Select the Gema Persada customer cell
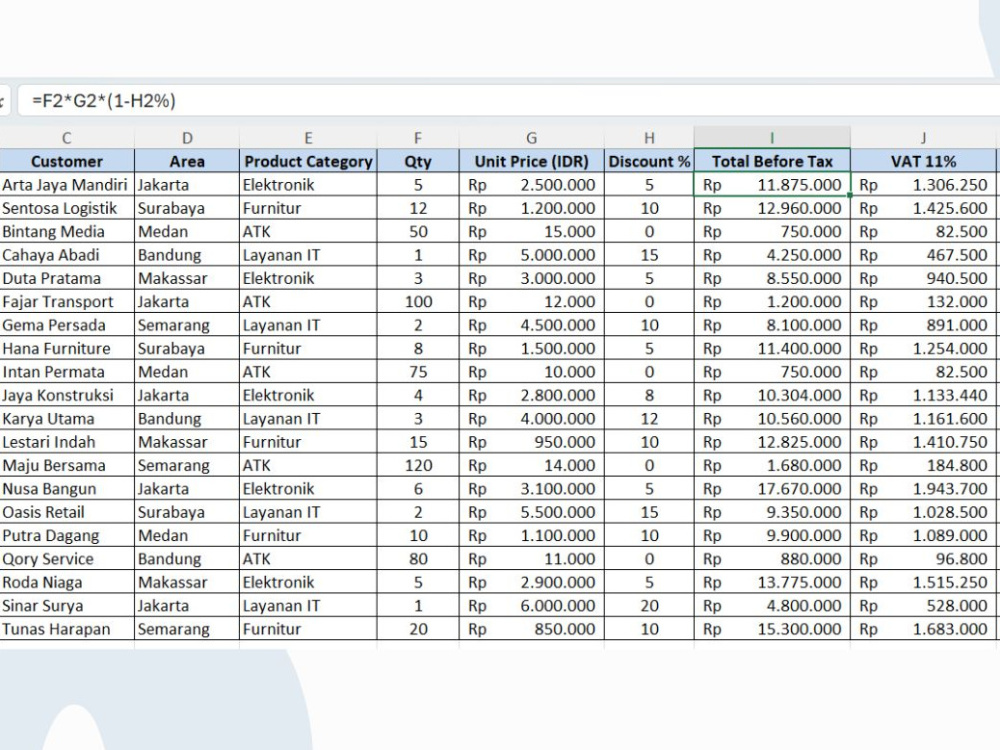The width and height of the screenshot is (1000, 750). pos(67,325)
